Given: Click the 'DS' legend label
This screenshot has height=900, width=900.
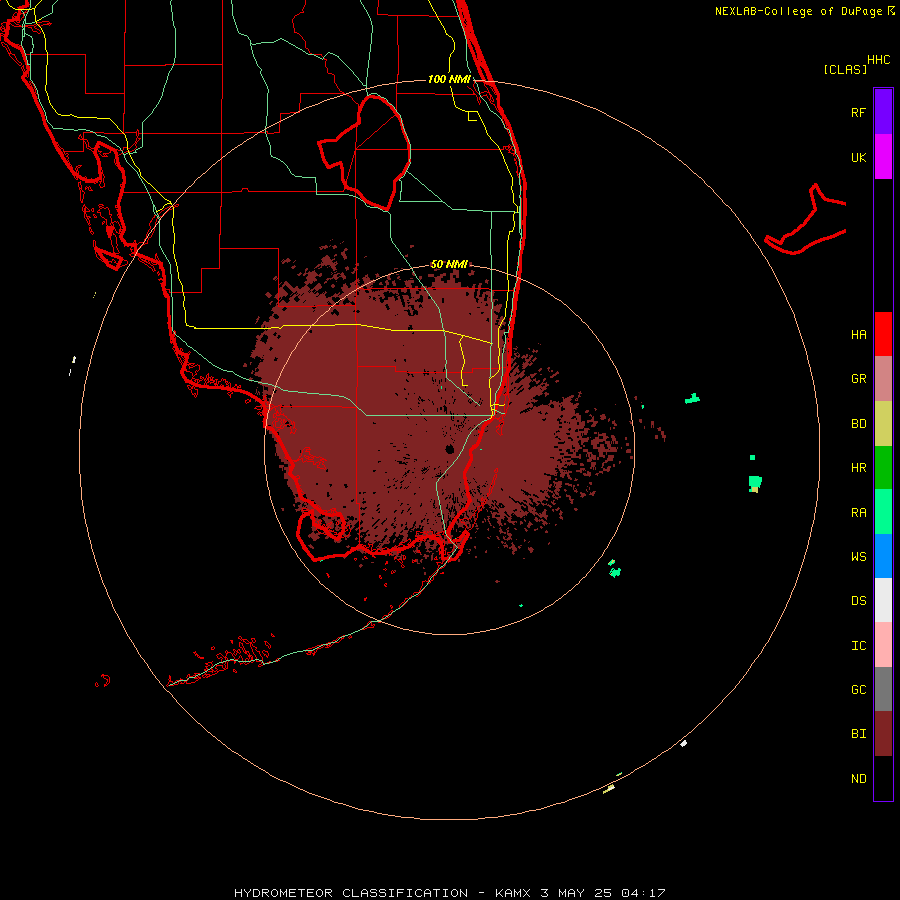Looking at the screenshot, I should (x=858, y=601).
